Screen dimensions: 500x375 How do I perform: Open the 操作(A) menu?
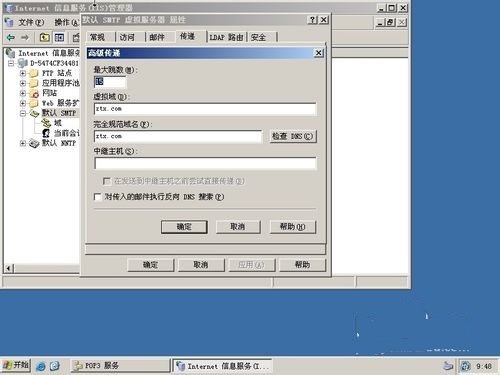pyautogui.click(x=66, y=23)
